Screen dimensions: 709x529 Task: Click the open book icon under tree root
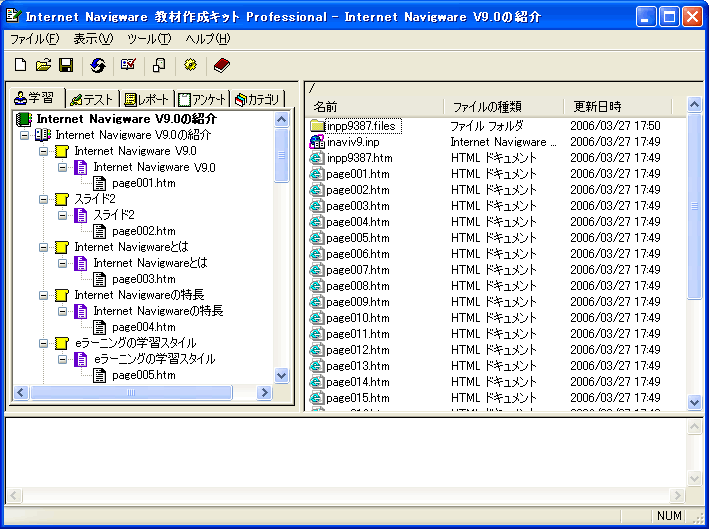pyautogui.click(x=43, y=135)
